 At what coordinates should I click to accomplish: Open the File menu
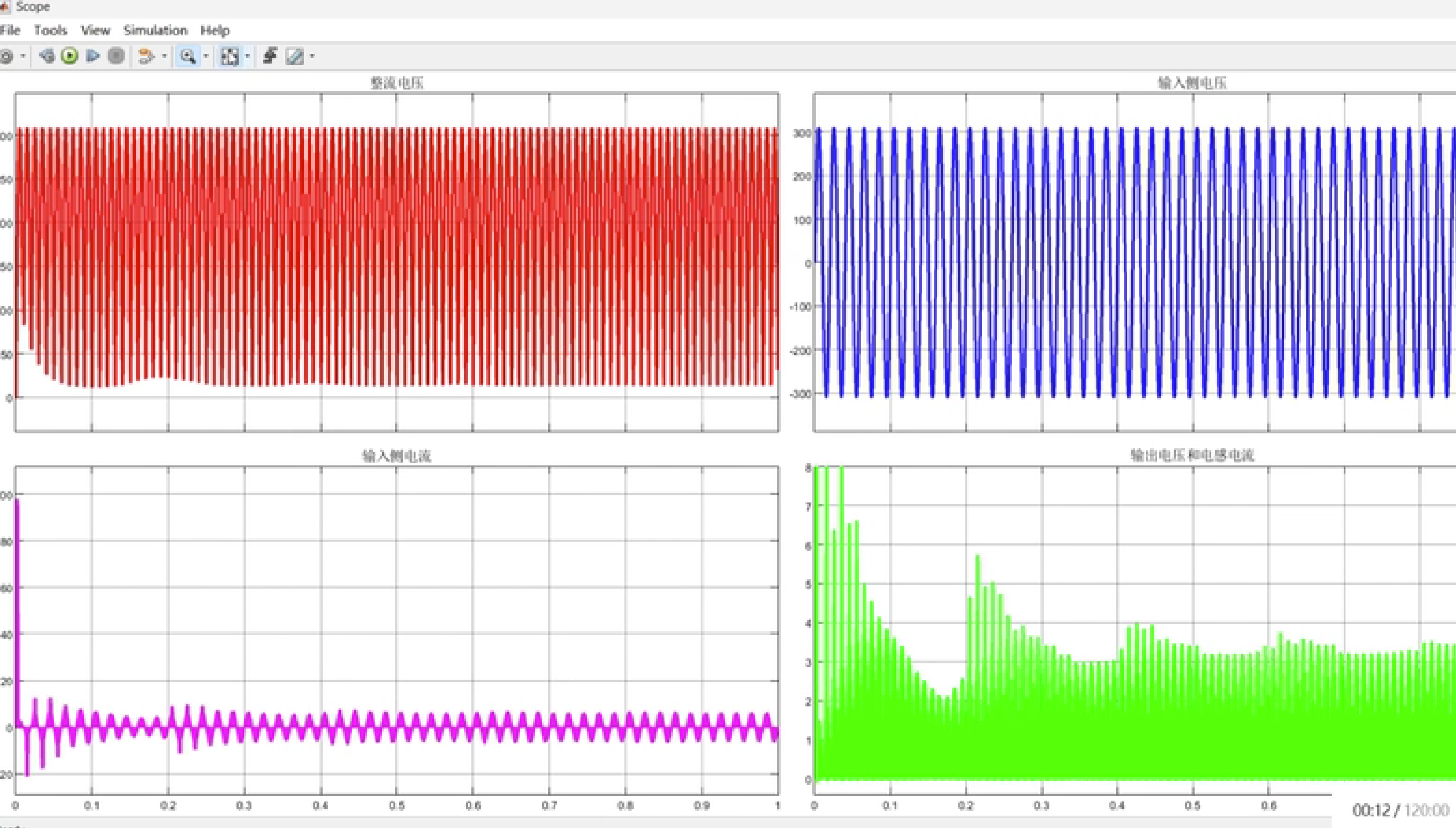9,30
